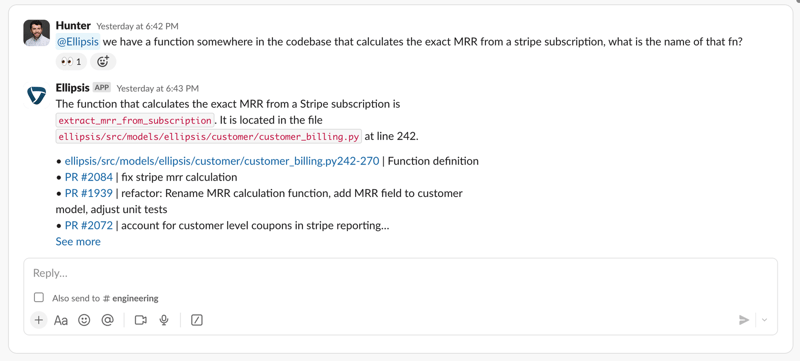The height and width of the screenshot is (361, 800).
Task: Click Hunter's profile avatar
Action: tap(37, 33)
